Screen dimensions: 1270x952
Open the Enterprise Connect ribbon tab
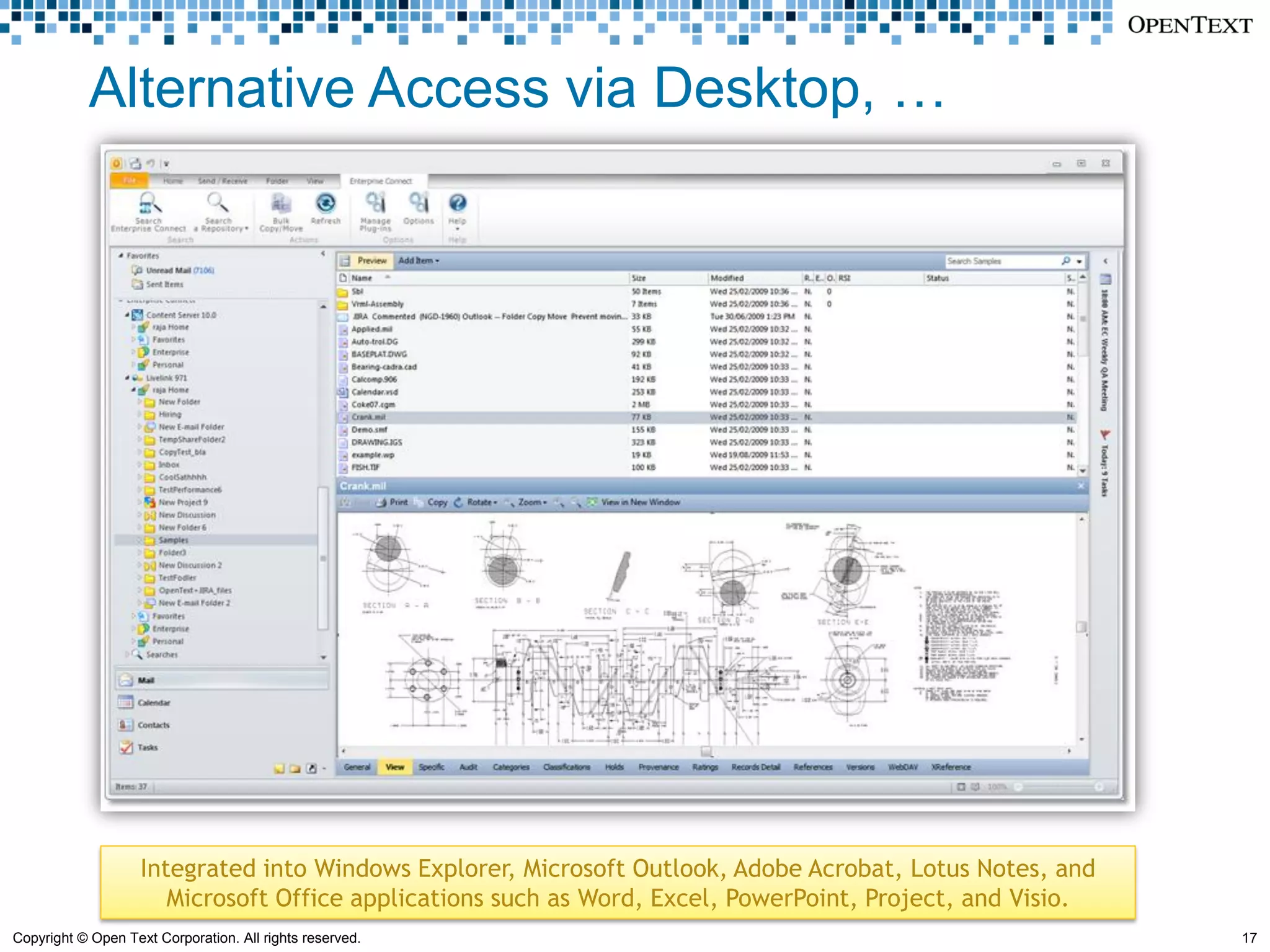pyautogui.click(x=381, y=181)
